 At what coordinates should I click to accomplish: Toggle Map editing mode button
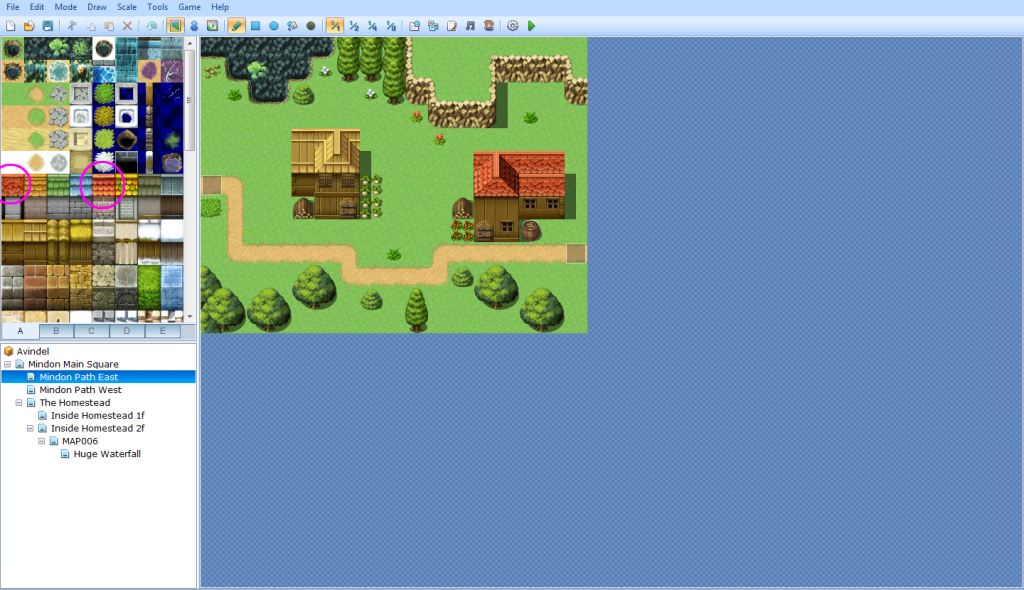click(x=175, y=25)
